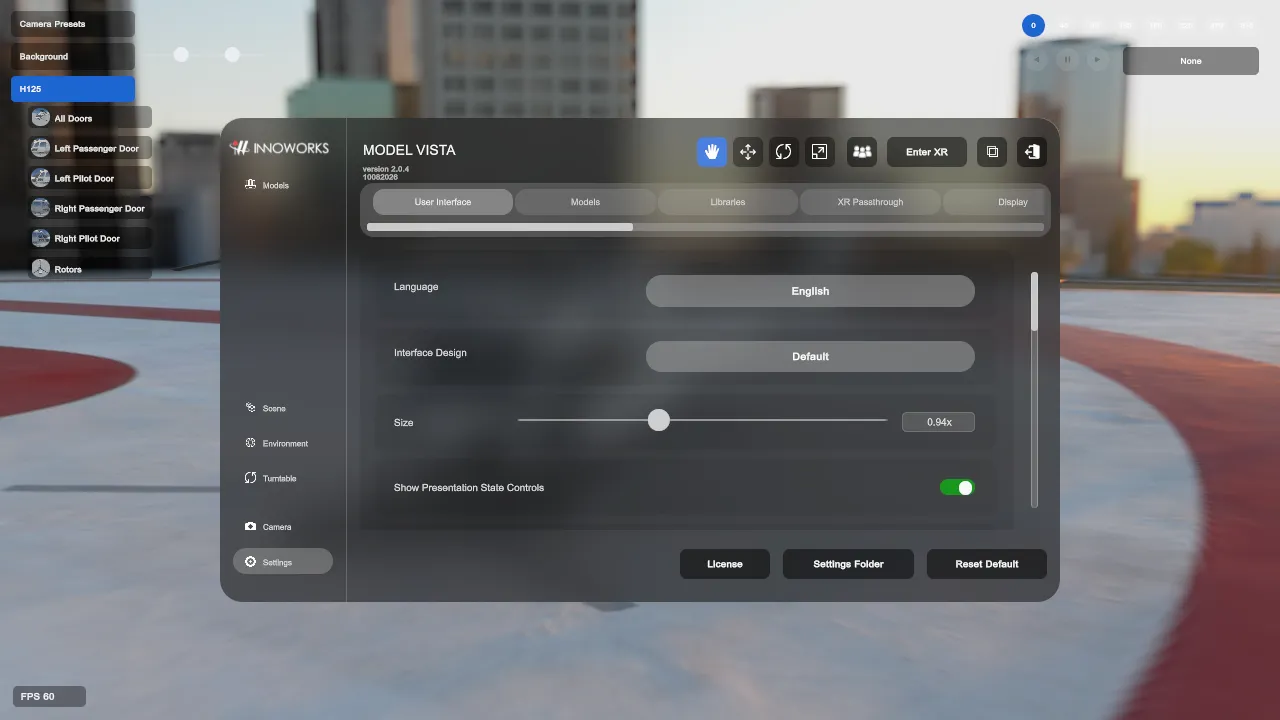Click the Environment icon in sidebar
Screen dimensions: 1280x720
(x=251, y=443)
